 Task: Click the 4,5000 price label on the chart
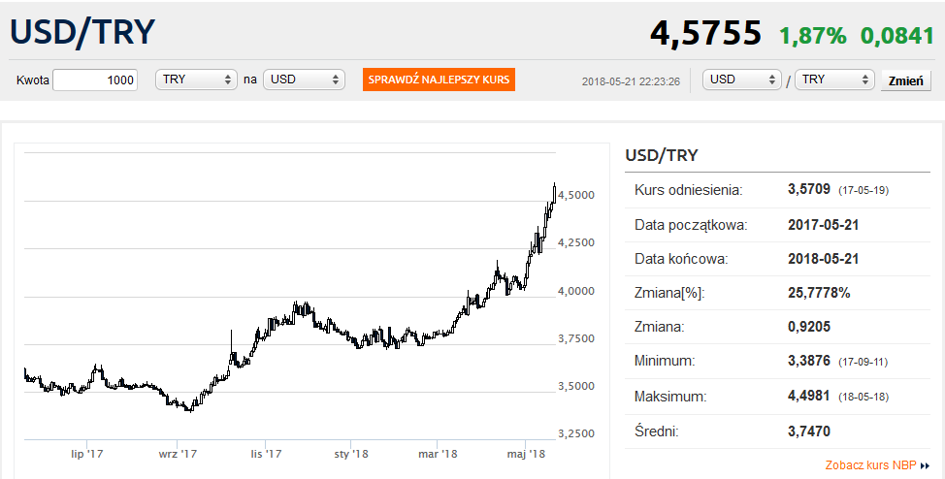[579, 195]
